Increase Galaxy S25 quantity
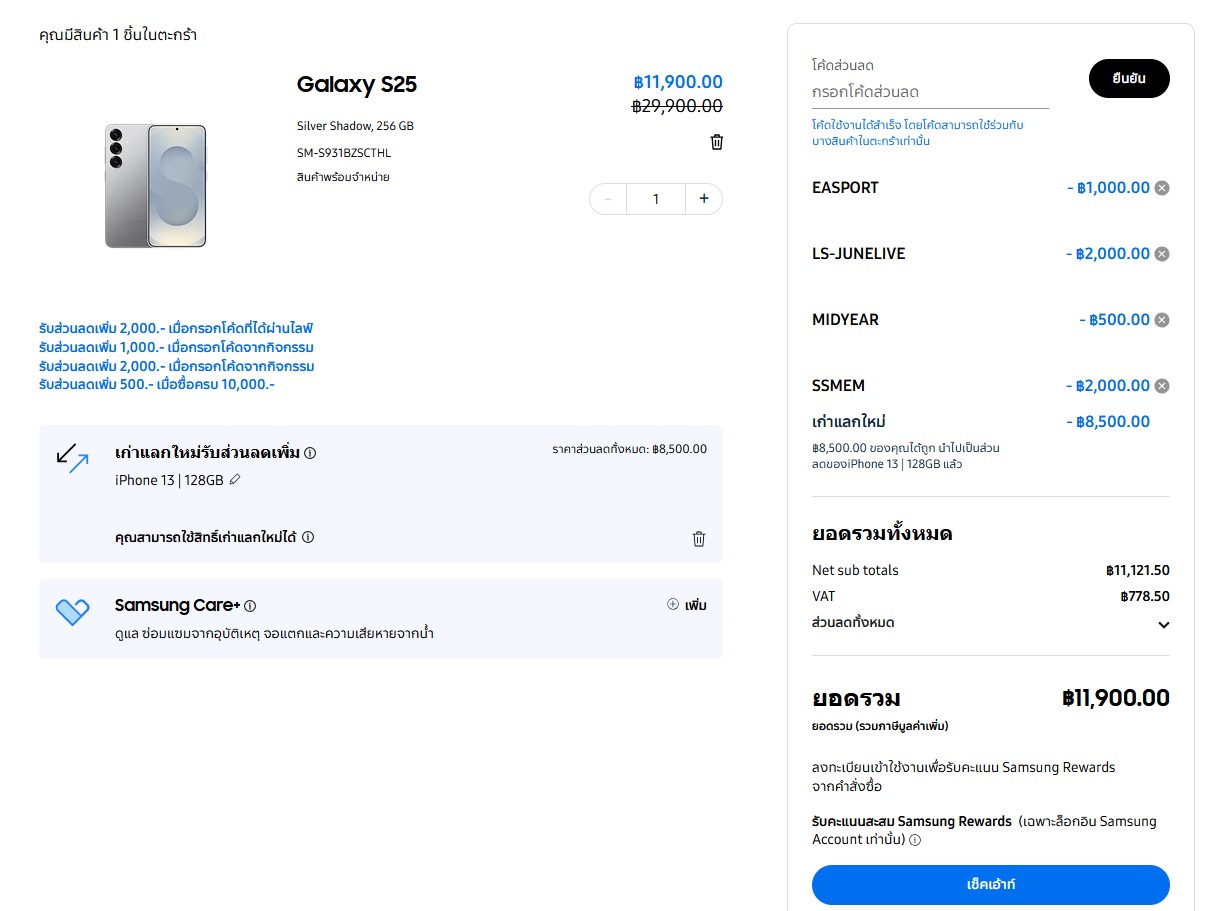This screenshot has width=1215, height=911. 704,199
